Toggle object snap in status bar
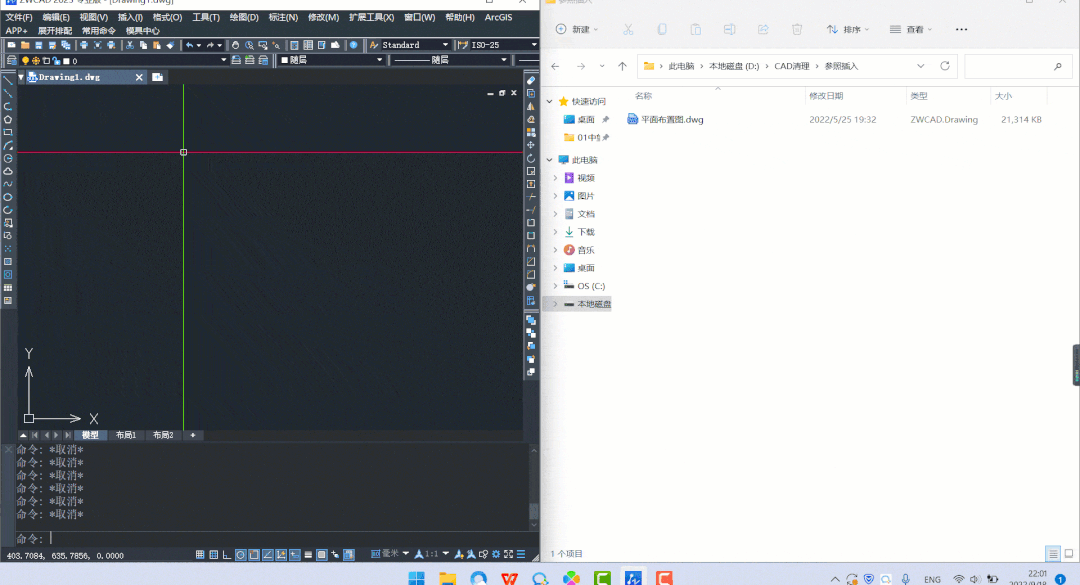The width and height of the screenshot is (1080, 585). pos(254,555)
